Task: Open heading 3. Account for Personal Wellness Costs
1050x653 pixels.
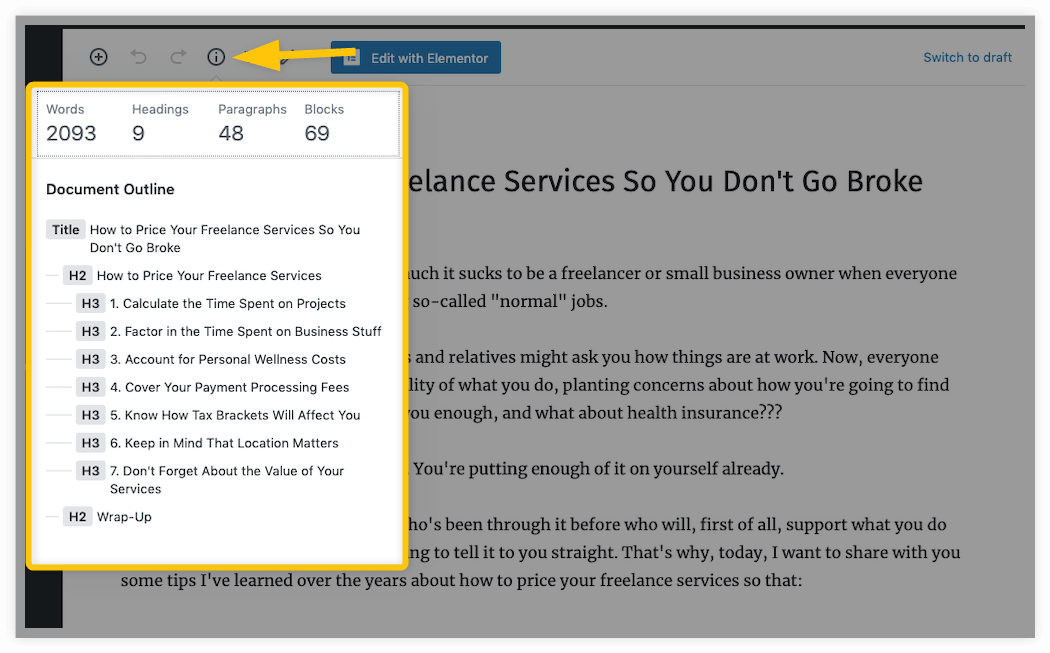Action: click(212, 360)
